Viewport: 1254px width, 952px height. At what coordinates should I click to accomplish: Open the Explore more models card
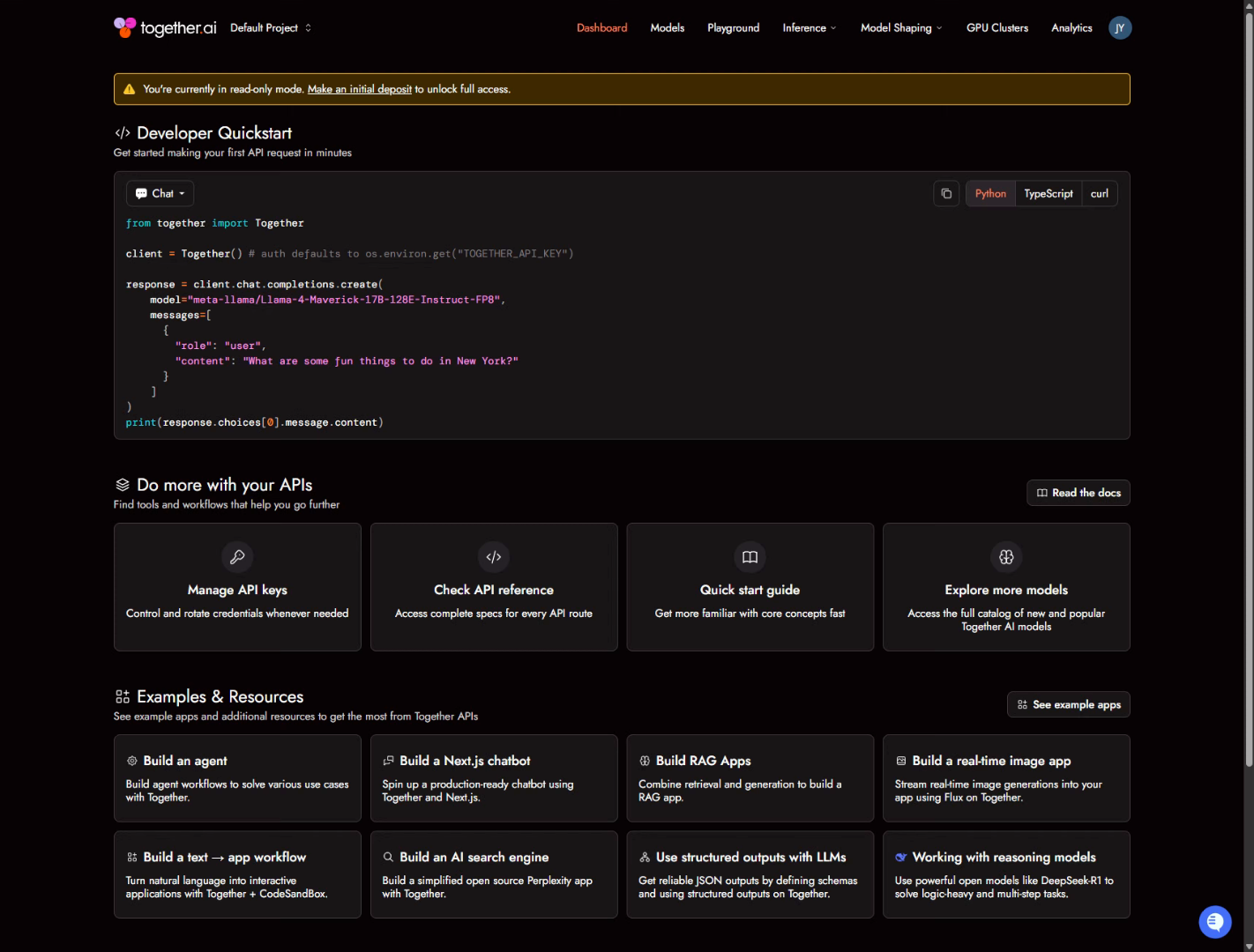[x=1006, y=587]
